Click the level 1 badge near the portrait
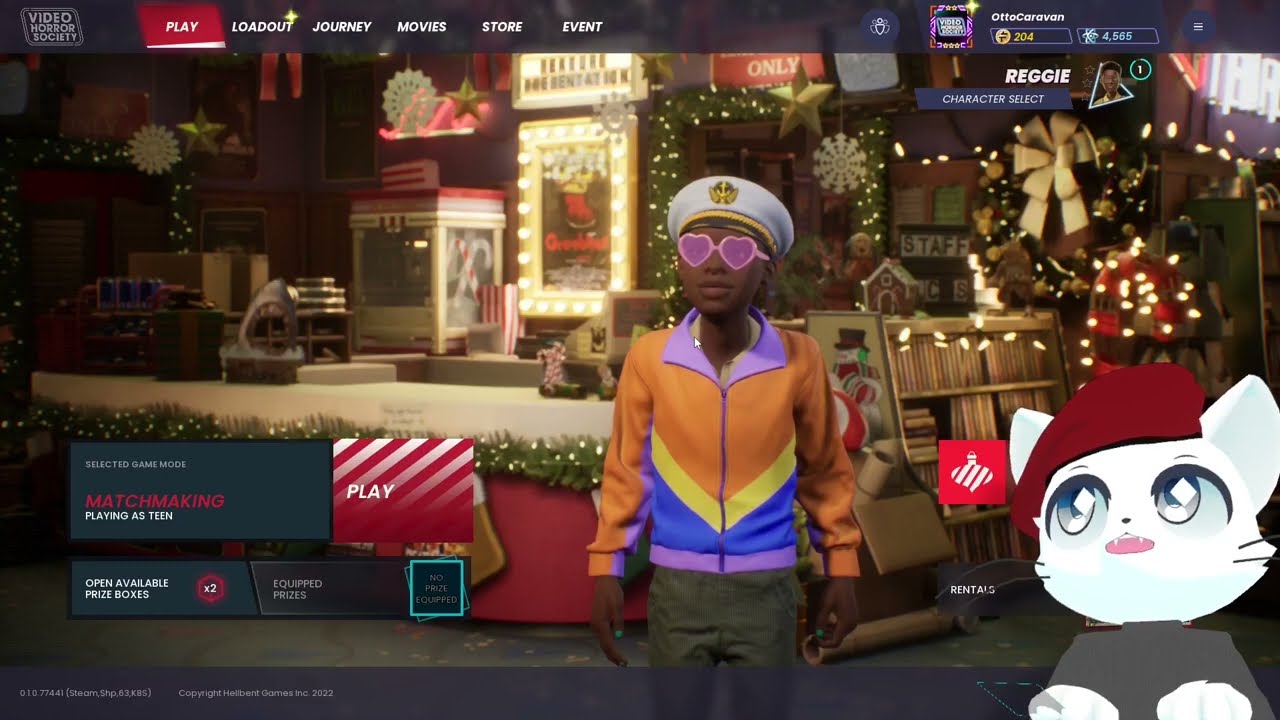The image size is (1280, 720). tap(1140, 69)
